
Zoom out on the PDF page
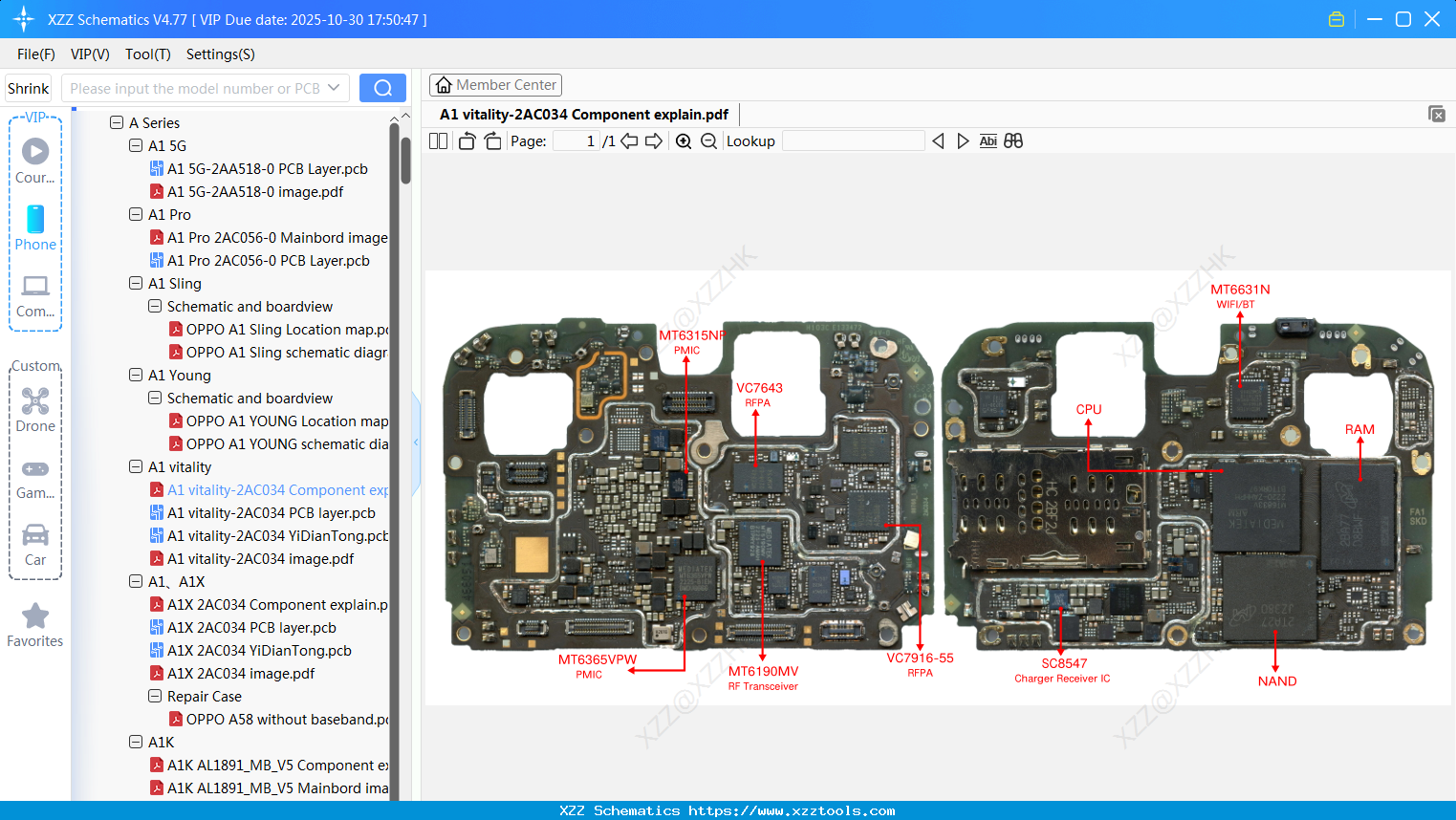[707, 140]
